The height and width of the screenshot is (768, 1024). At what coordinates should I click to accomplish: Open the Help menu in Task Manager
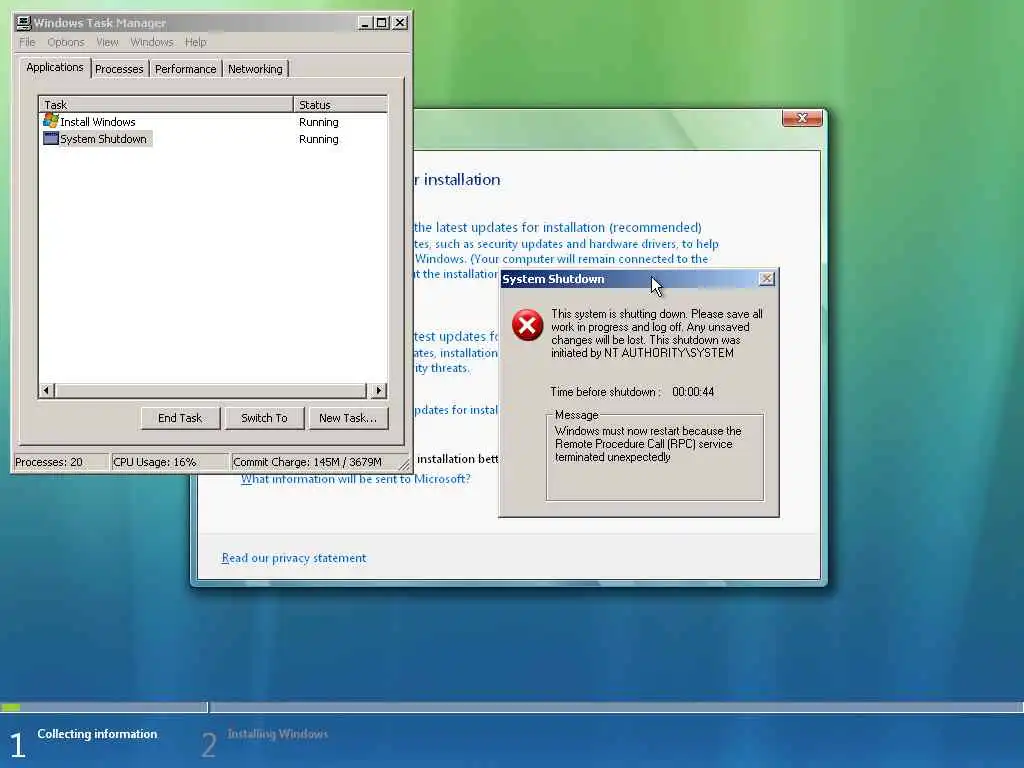click(195, 42)
